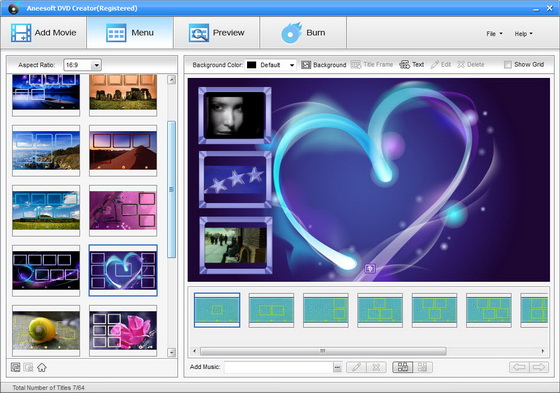Screen dimensions: 560x393
Task: Click layout strip scroll right arrow
Action: tap(543, 351)
